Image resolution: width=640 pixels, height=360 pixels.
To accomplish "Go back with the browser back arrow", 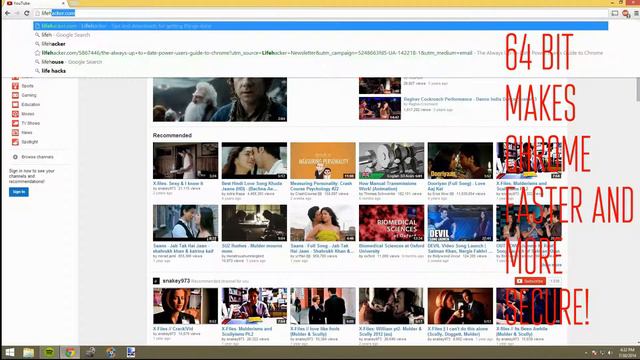I will point(7,13).
